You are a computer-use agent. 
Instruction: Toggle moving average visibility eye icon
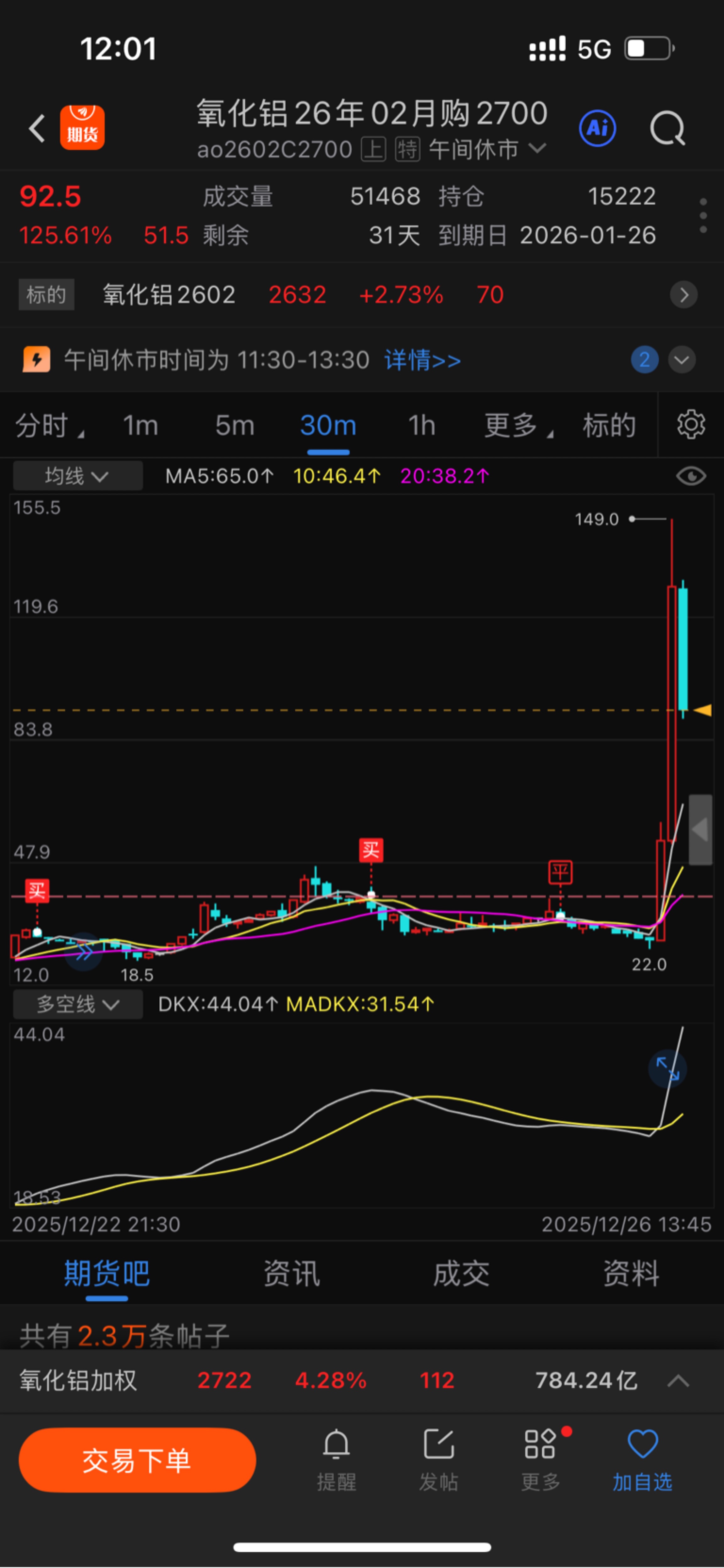pos(691,476)
